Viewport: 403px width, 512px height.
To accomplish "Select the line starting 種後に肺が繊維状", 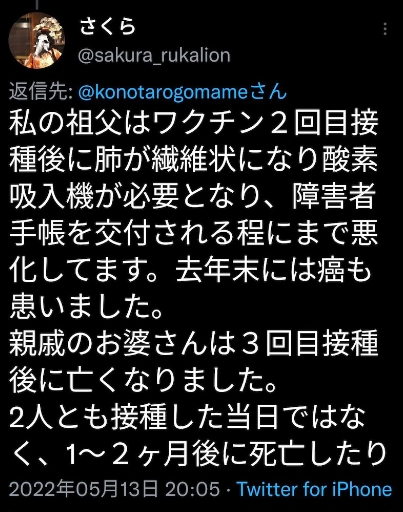I will point(194,160).
